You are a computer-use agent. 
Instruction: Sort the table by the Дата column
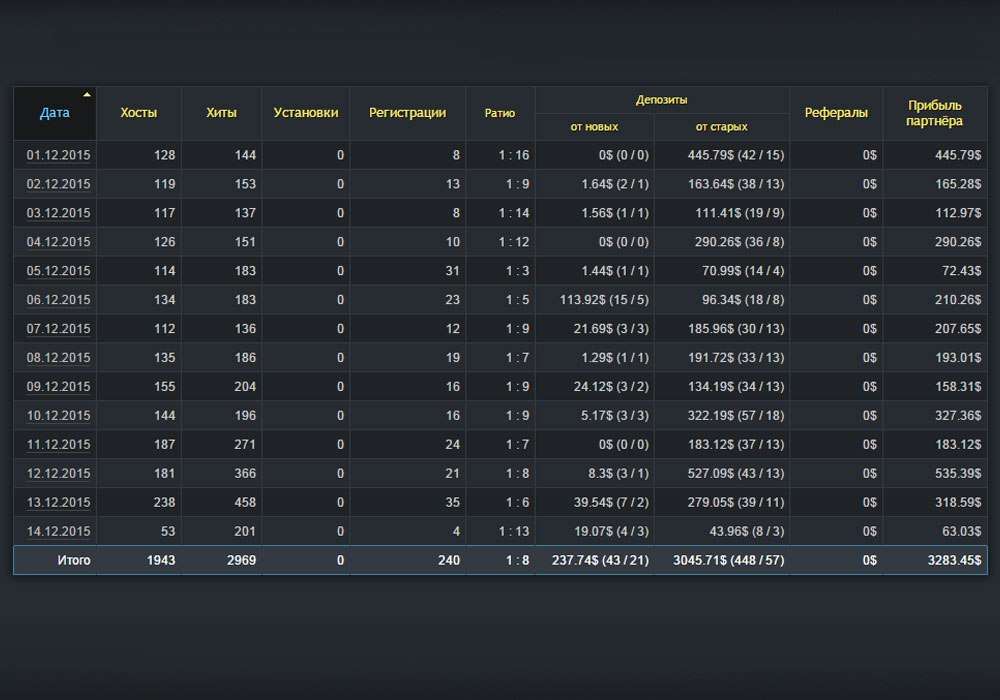(x=54, y=113)
